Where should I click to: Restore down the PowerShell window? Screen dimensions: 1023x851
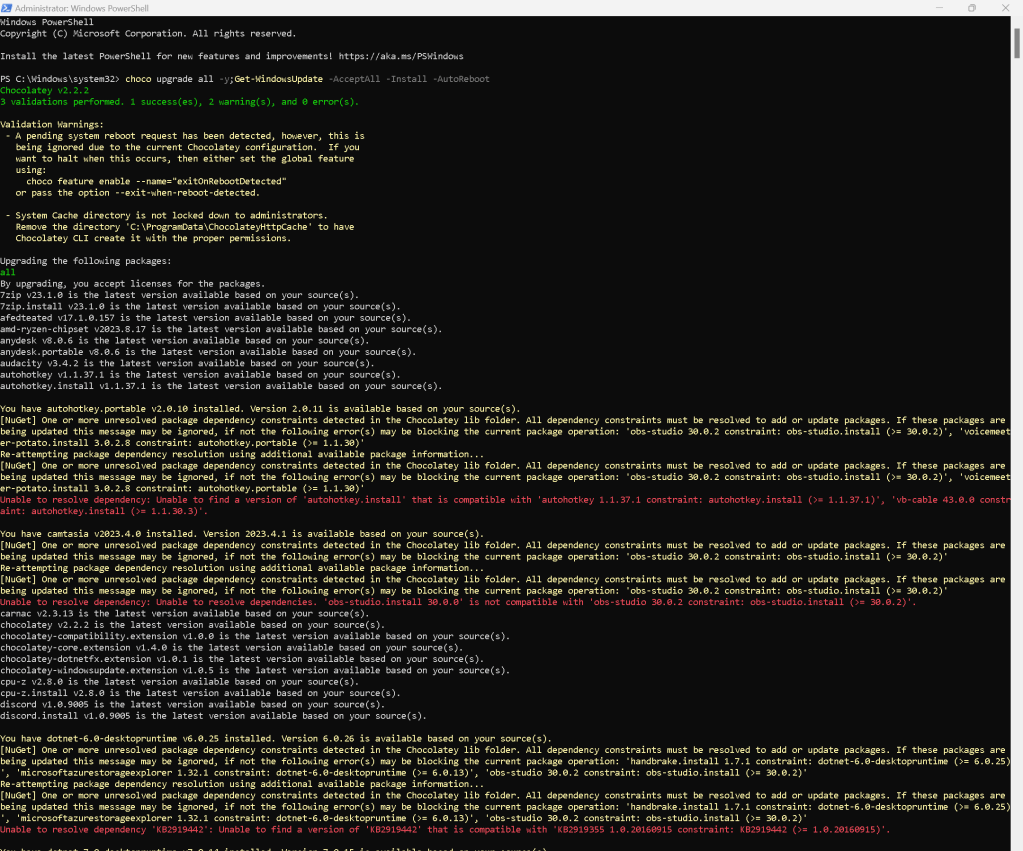point(972,8)
